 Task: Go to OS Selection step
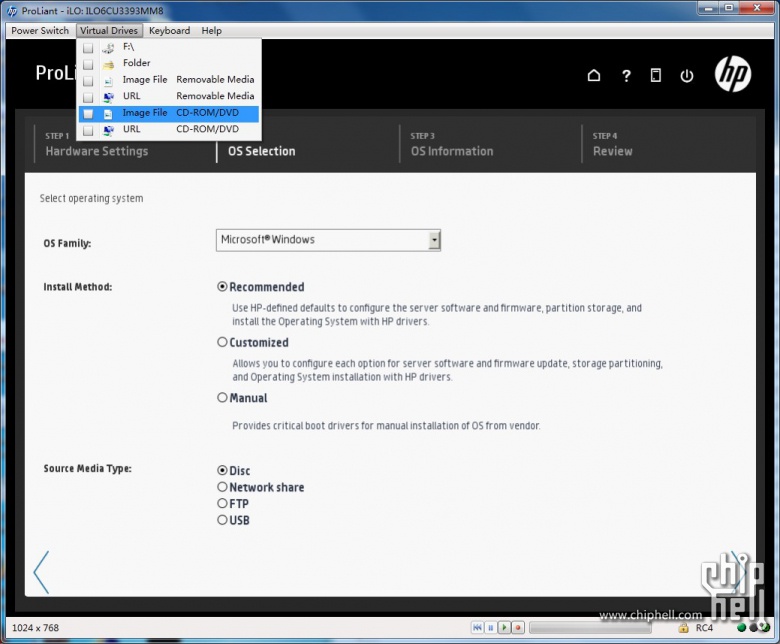point(262,151)
